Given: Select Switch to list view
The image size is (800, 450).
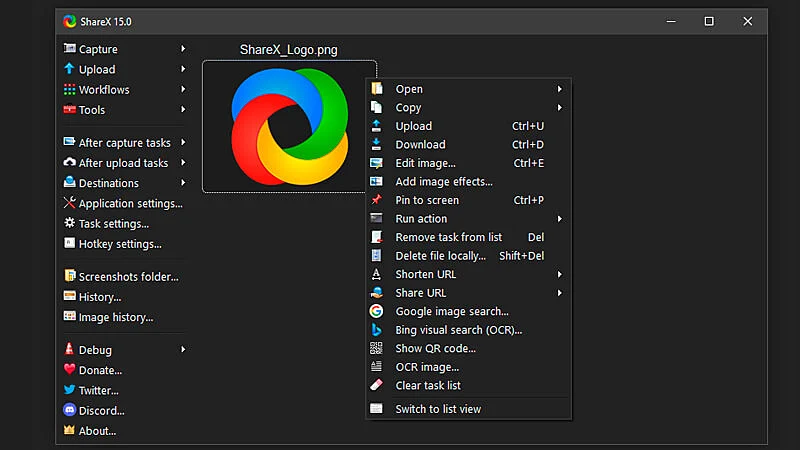Looking at the screenshot, I should tap(438, 409).
